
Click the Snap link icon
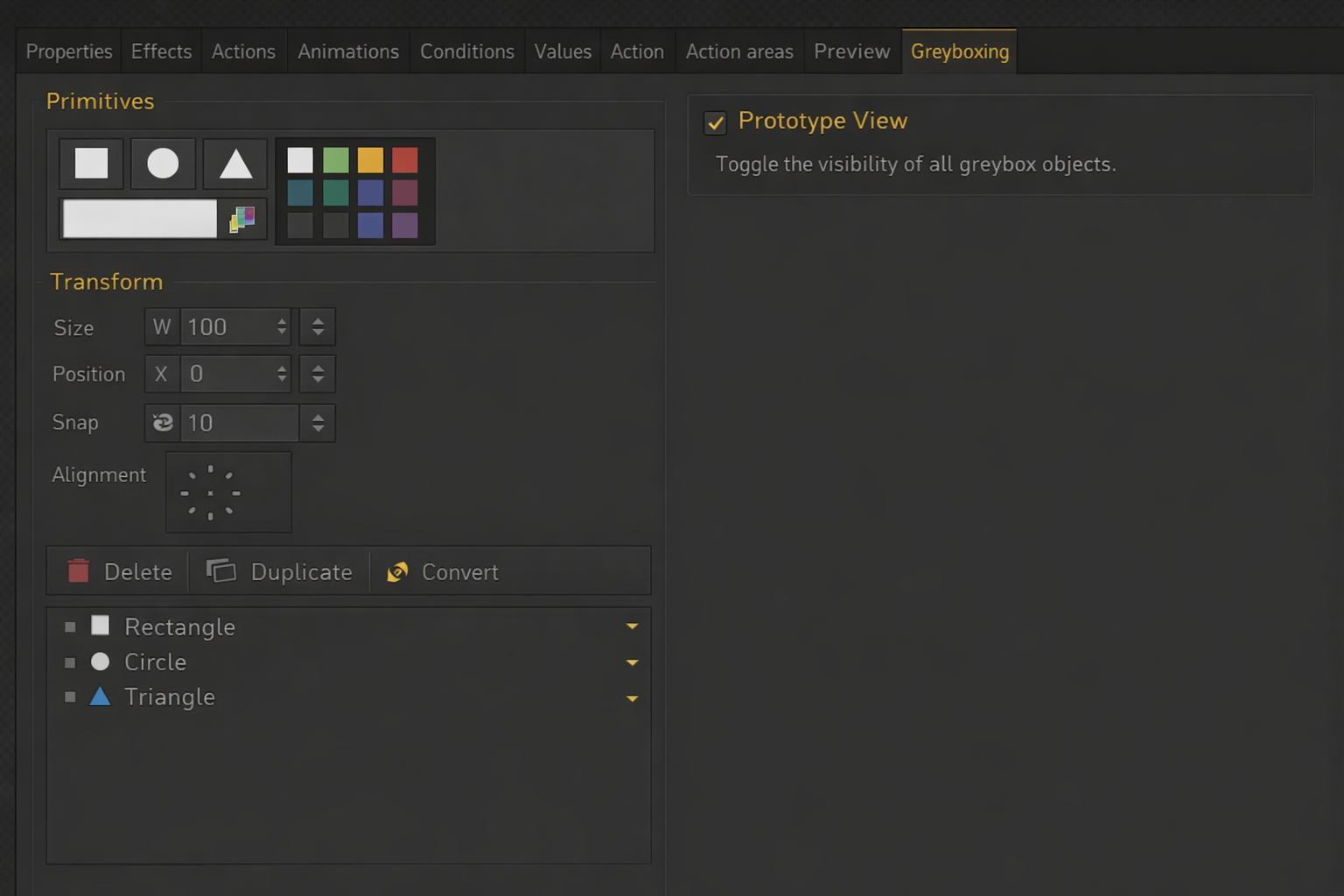pos(163,423)
